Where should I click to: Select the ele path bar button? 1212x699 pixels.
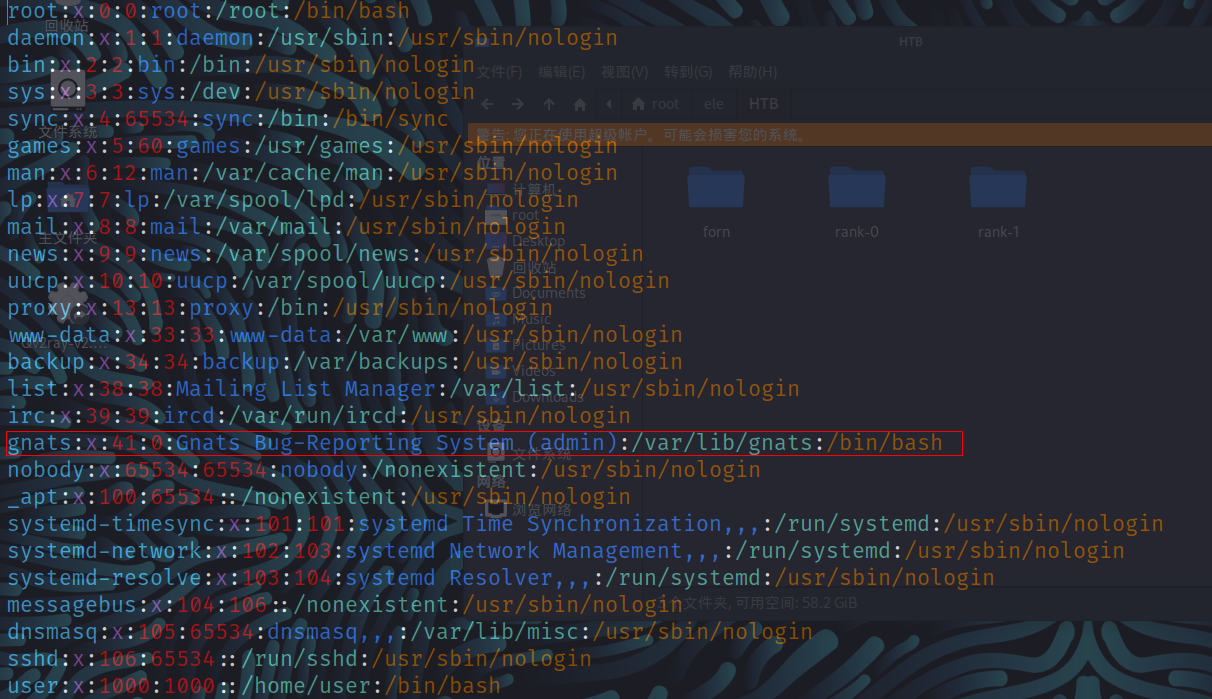pyautogui.click(x=713, y=104)
